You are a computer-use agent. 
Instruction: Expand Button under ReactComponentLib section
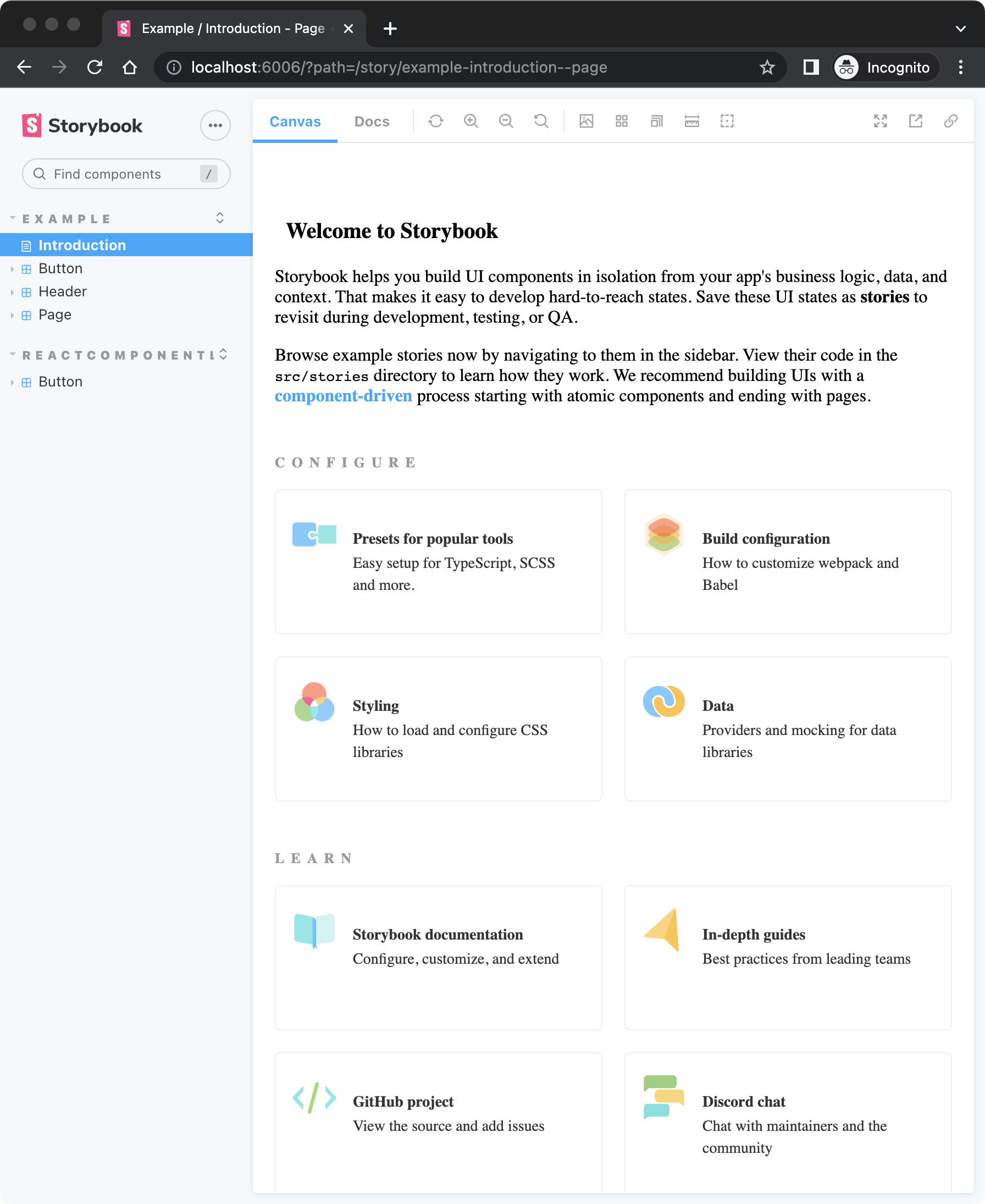pos(126,382)
